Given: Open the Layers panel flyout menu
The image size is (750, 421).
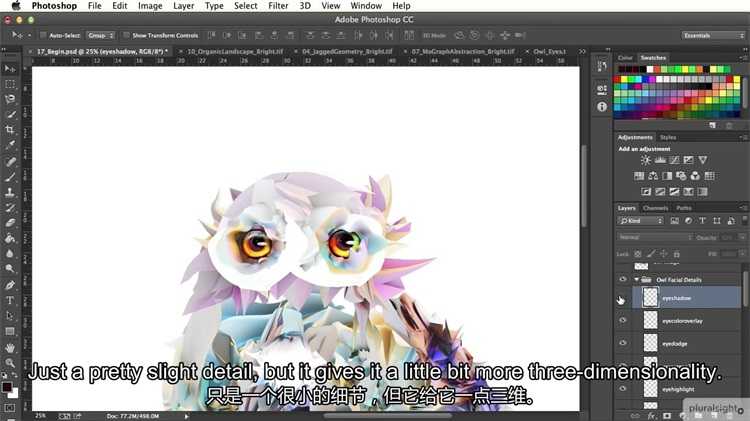Looking at the screenshot, I should coord(743,208).
